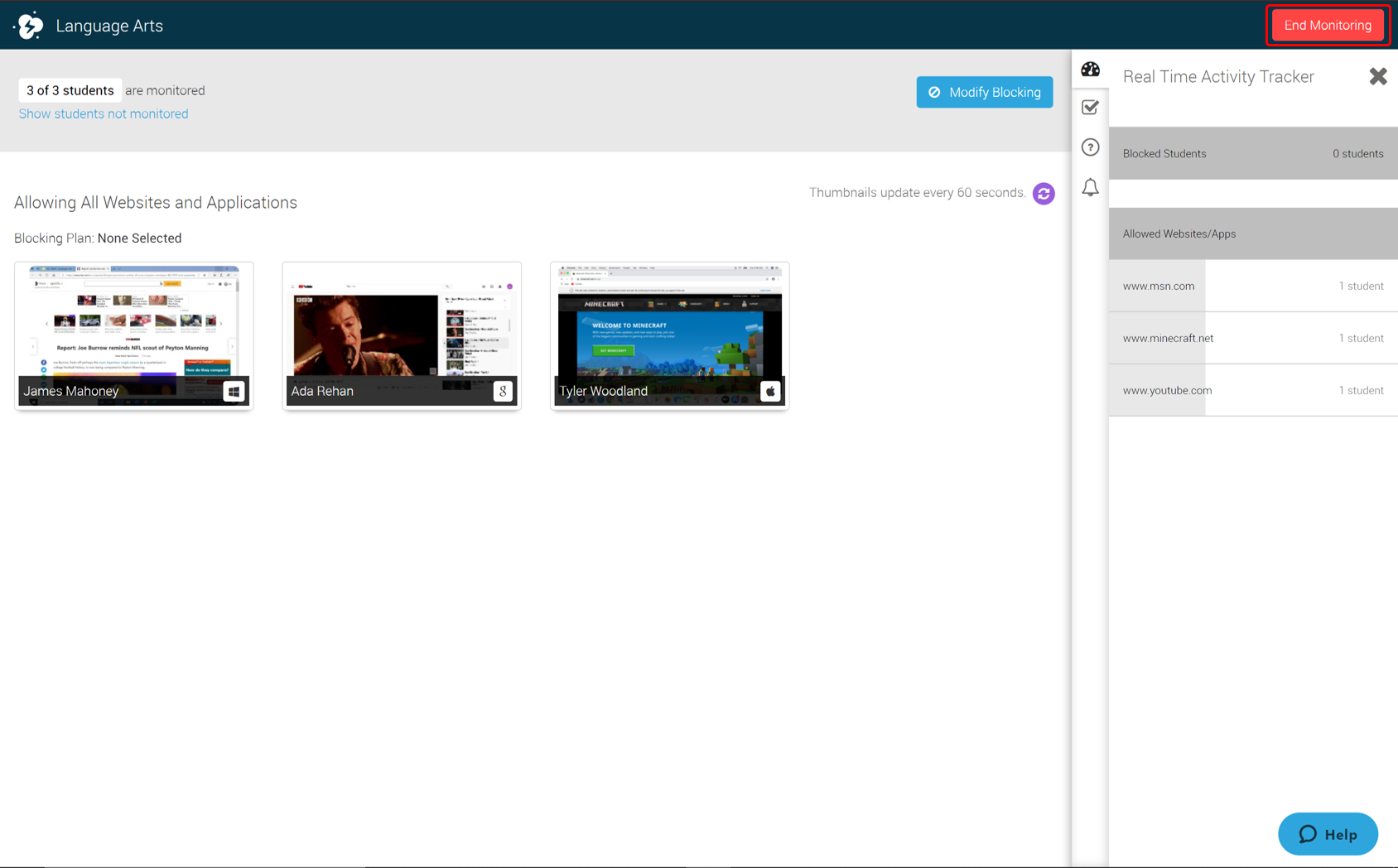Click Apple icon on Tyler Woodland card
Viewport: 1398px width, 868px height.
[x=770, y=391]
